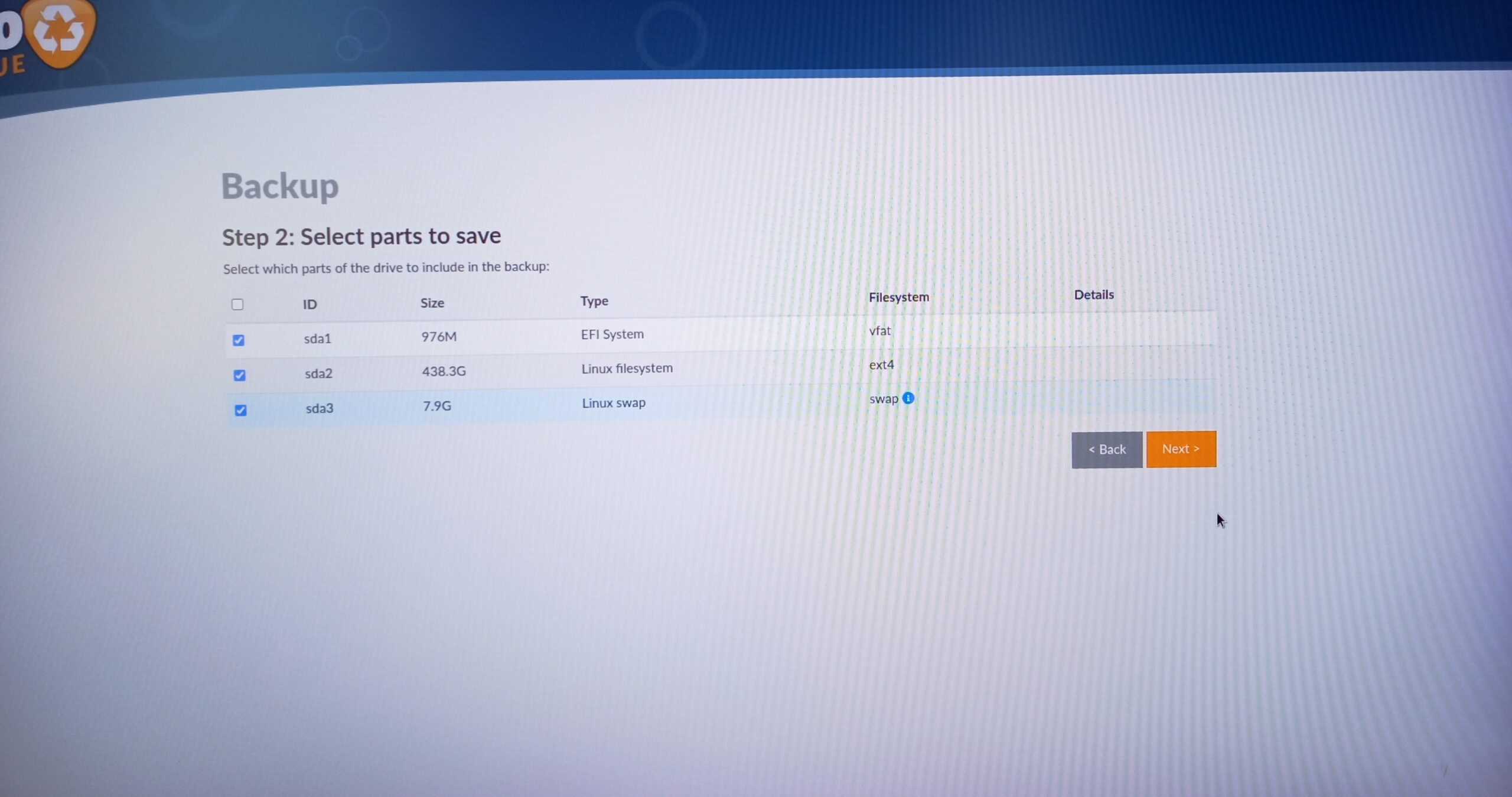Click the ID column header

(x=310, y=304)
